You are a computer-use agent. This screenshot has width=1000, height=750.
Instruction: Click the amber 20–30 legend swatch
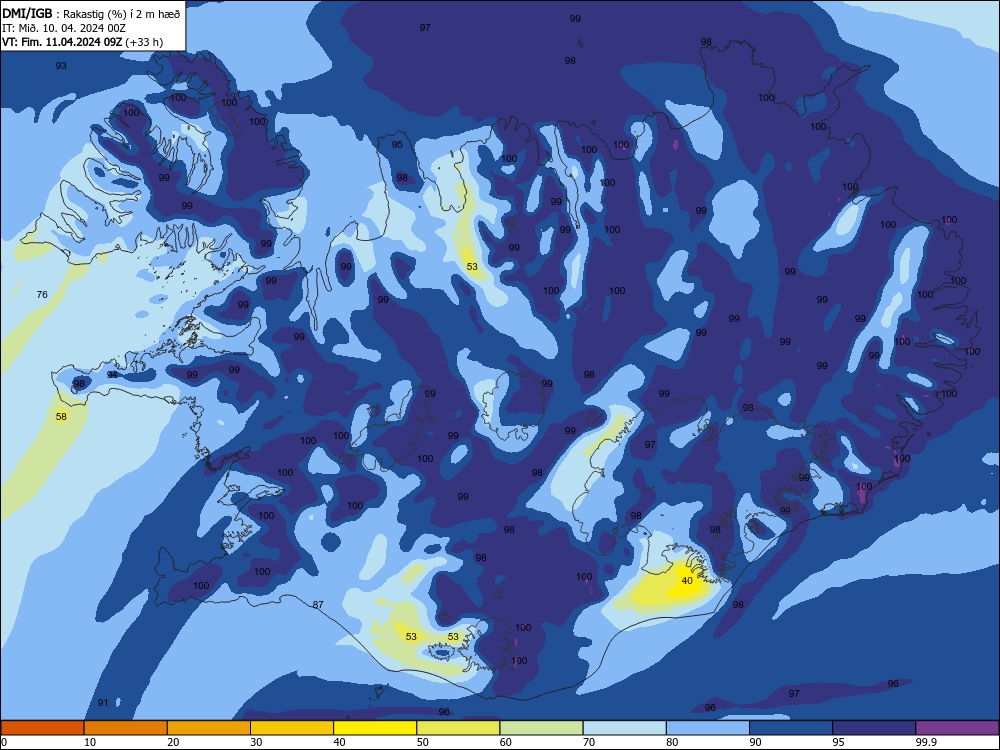pos(209,728)
